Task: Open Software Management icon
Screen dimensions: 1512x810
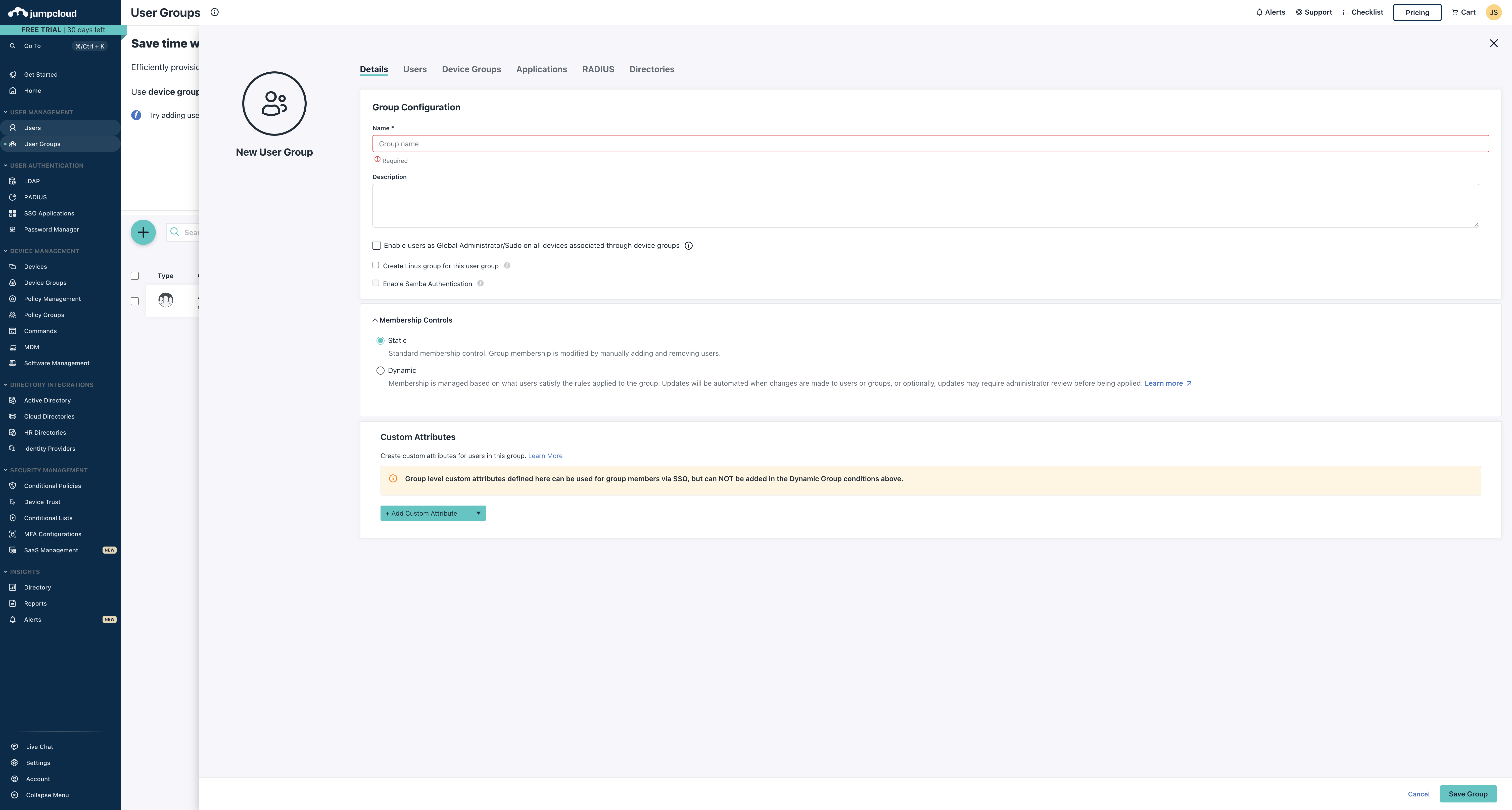Action: point(12,363)
